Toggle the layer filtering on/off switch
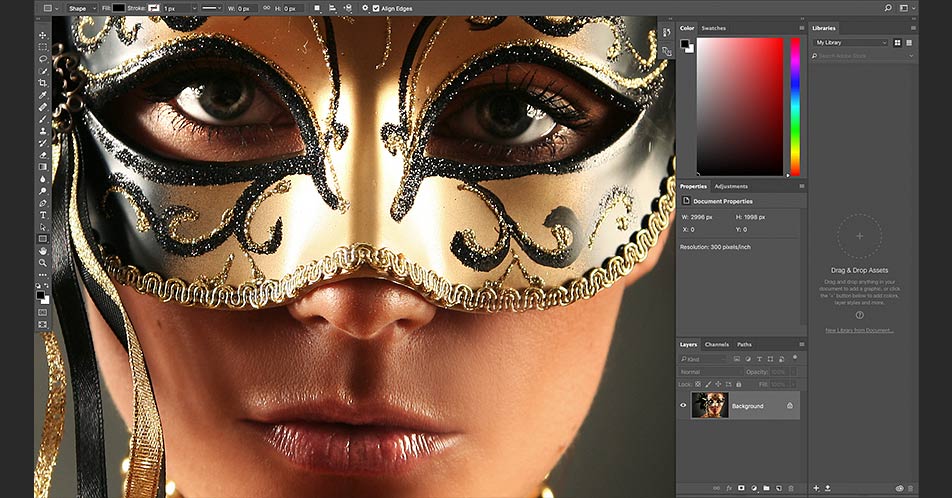Screen dimensions: 952x498 click(x=795, y=358)
